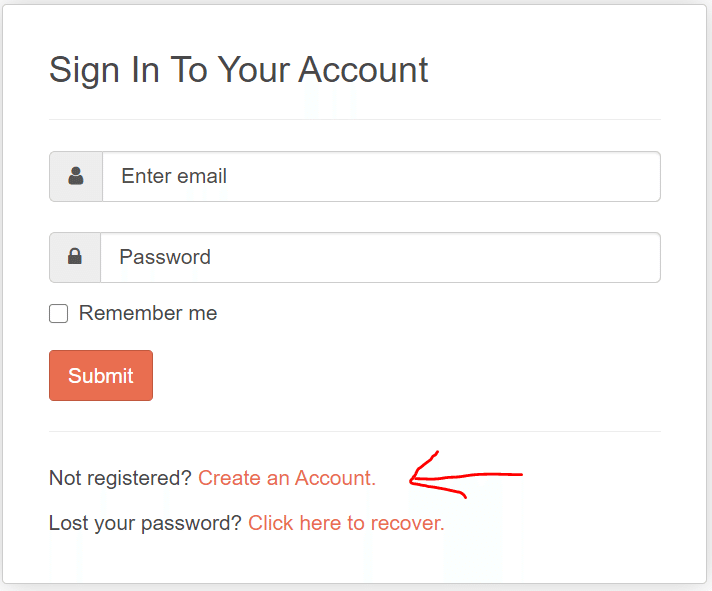Click the red hand-drawn arrow annotation
The image size is (712, 591).
pyautogui.click(x=465, y=476)
